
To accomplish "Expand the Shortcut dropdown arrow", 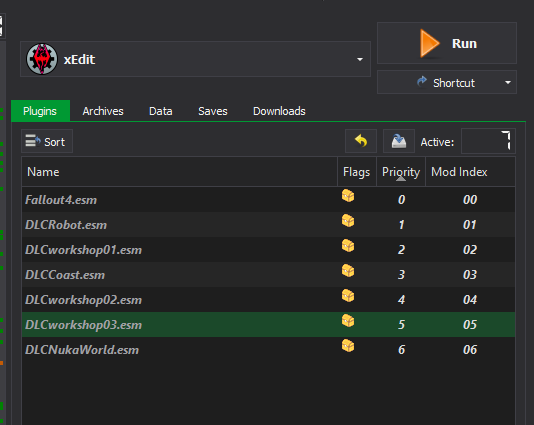I will click(x=508, y=82).
